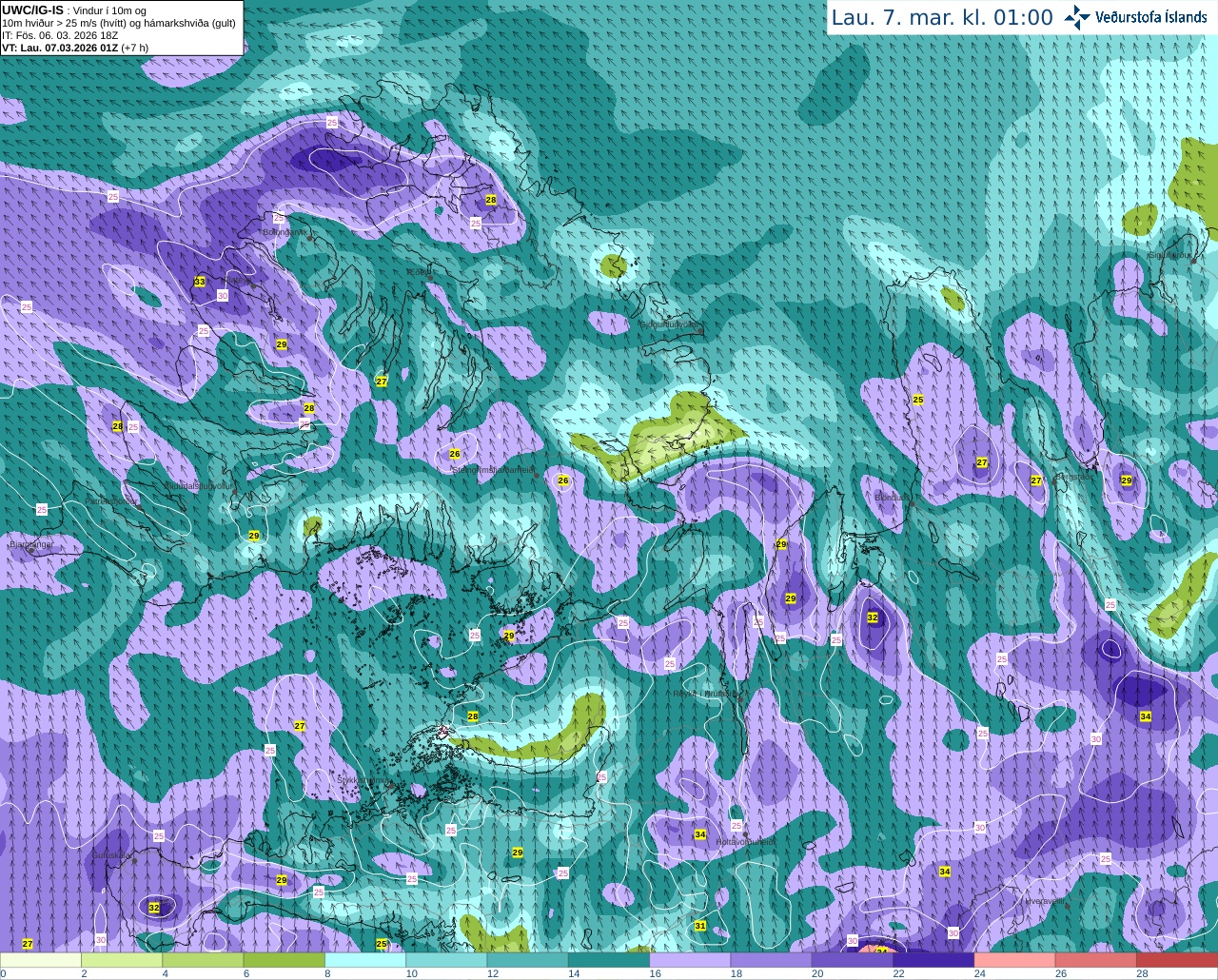Select the 8–10 m/s pale cyan legend swatch
Image resolution: width=1218 pixels, height=980 pixels.
(365, 960)
